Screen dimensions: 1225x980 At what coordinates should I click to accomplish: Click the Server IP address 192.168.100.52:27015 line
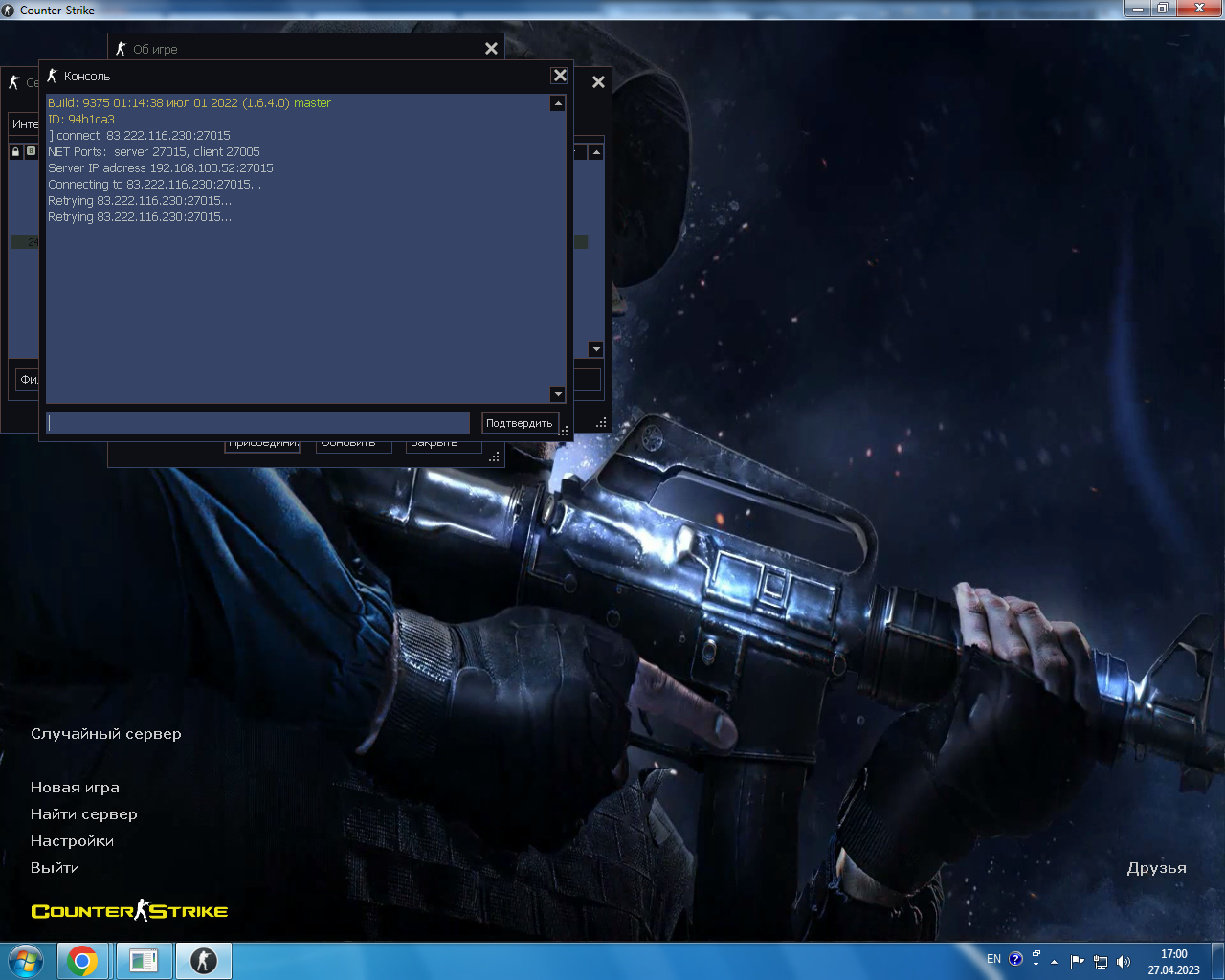[161, 168]
